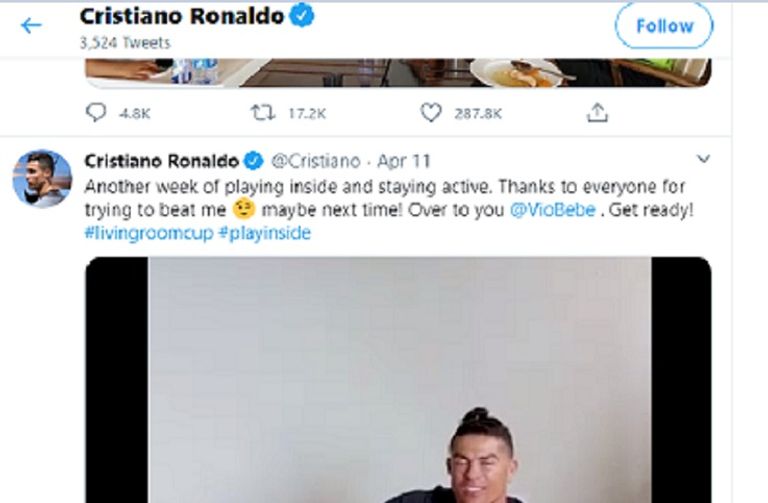768x503 pixels.
Task: Open the #playinside hashtag
Action: point(264,233)
